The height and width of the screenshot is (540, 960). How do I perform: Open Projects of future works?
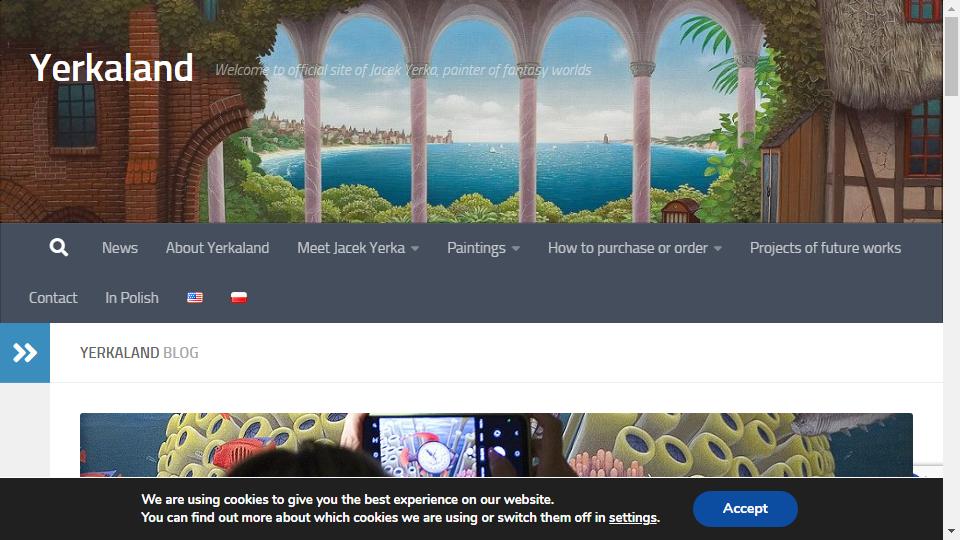tap(825, 248)
